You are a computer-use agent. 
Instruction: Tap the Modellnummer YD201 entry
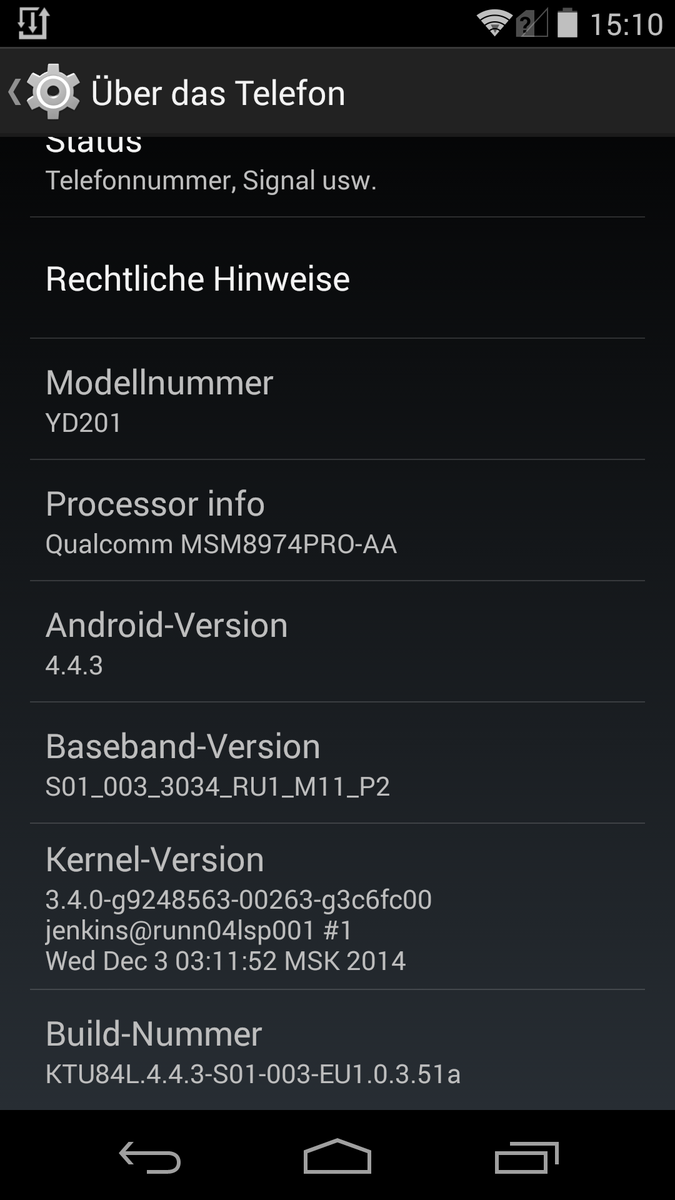[337, 399]
